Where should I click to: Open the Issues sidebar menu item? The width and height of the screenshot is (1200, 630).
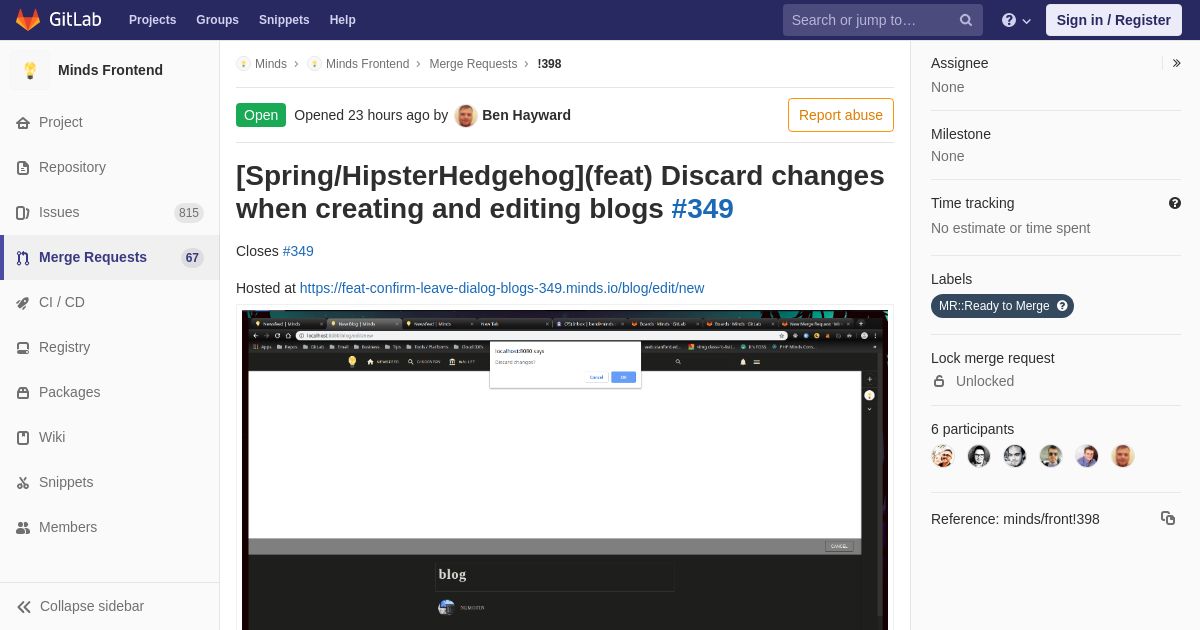[109, 212]
